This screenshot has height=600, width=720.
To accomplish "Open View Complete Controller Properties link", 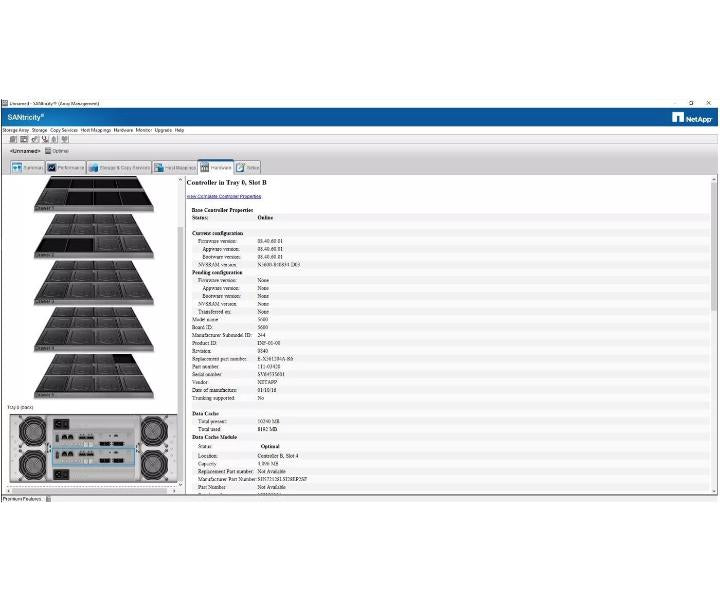I will point(224,196).
